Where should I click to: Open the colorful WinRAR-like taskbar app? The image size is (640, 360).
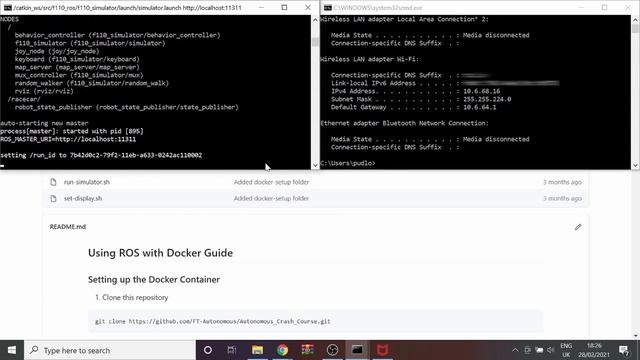point(307,350)
